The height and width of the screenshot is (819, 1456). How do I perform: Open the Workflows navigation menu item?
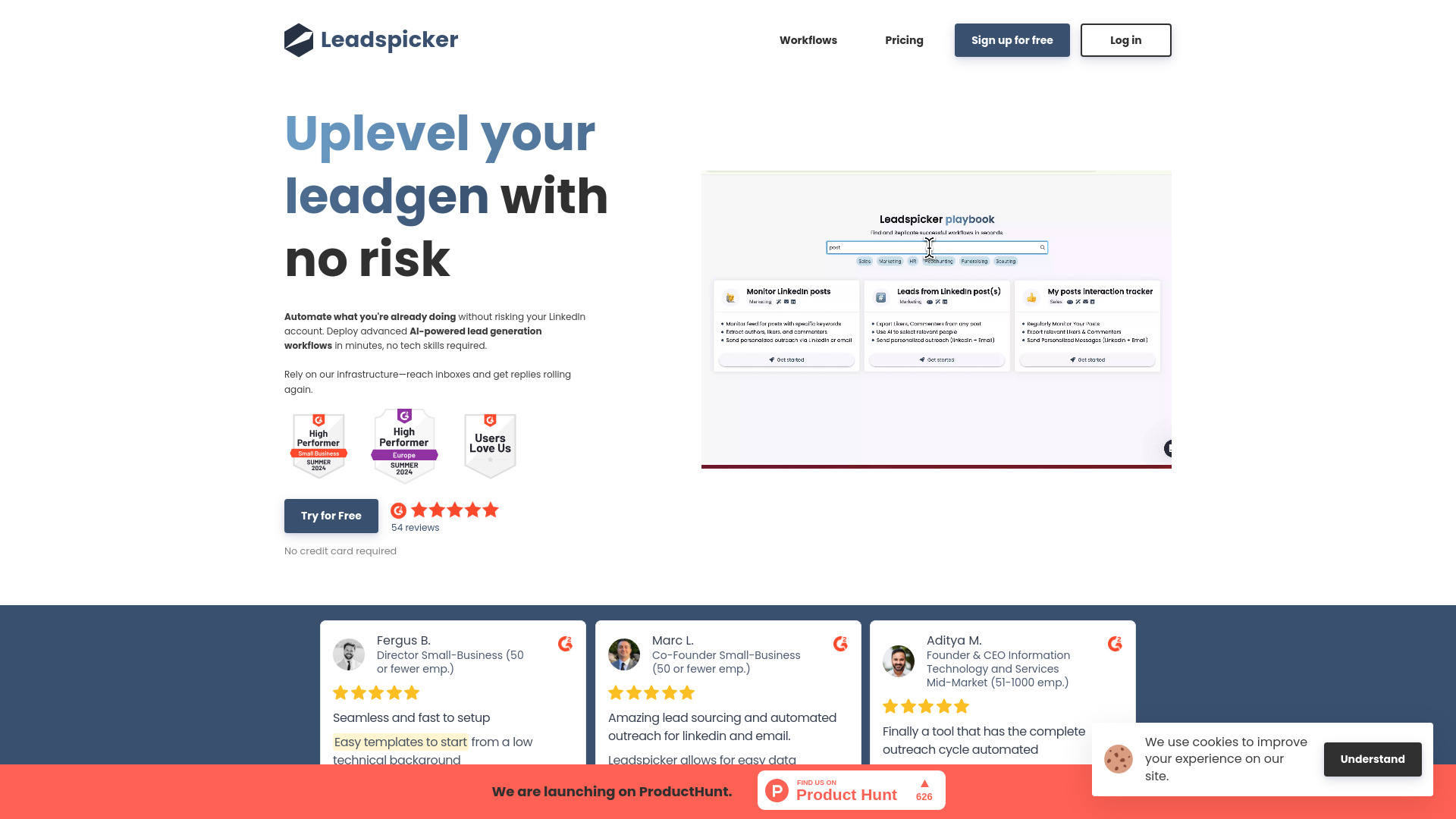(808, 40)
